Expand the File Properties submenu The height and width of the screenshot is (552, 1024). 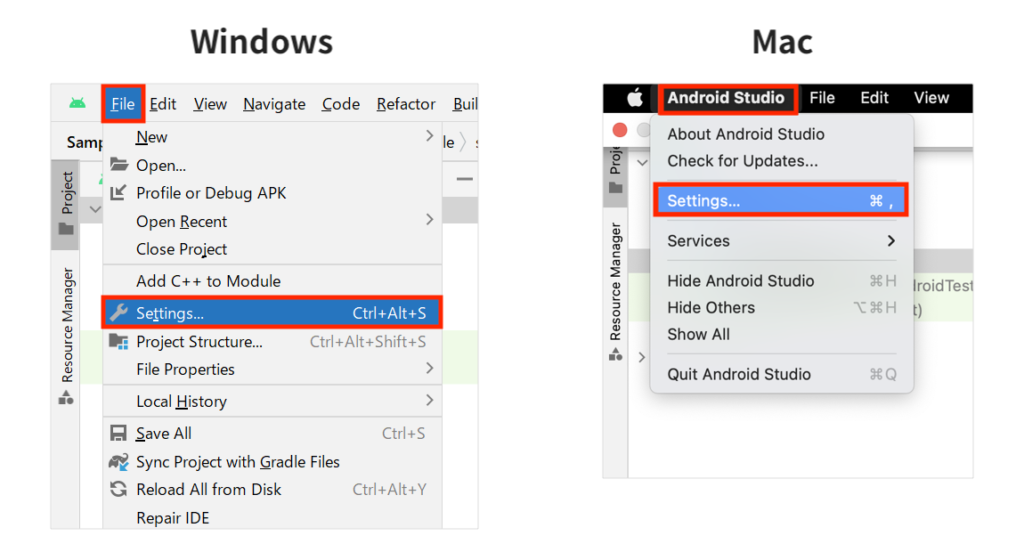pos(272,369)
